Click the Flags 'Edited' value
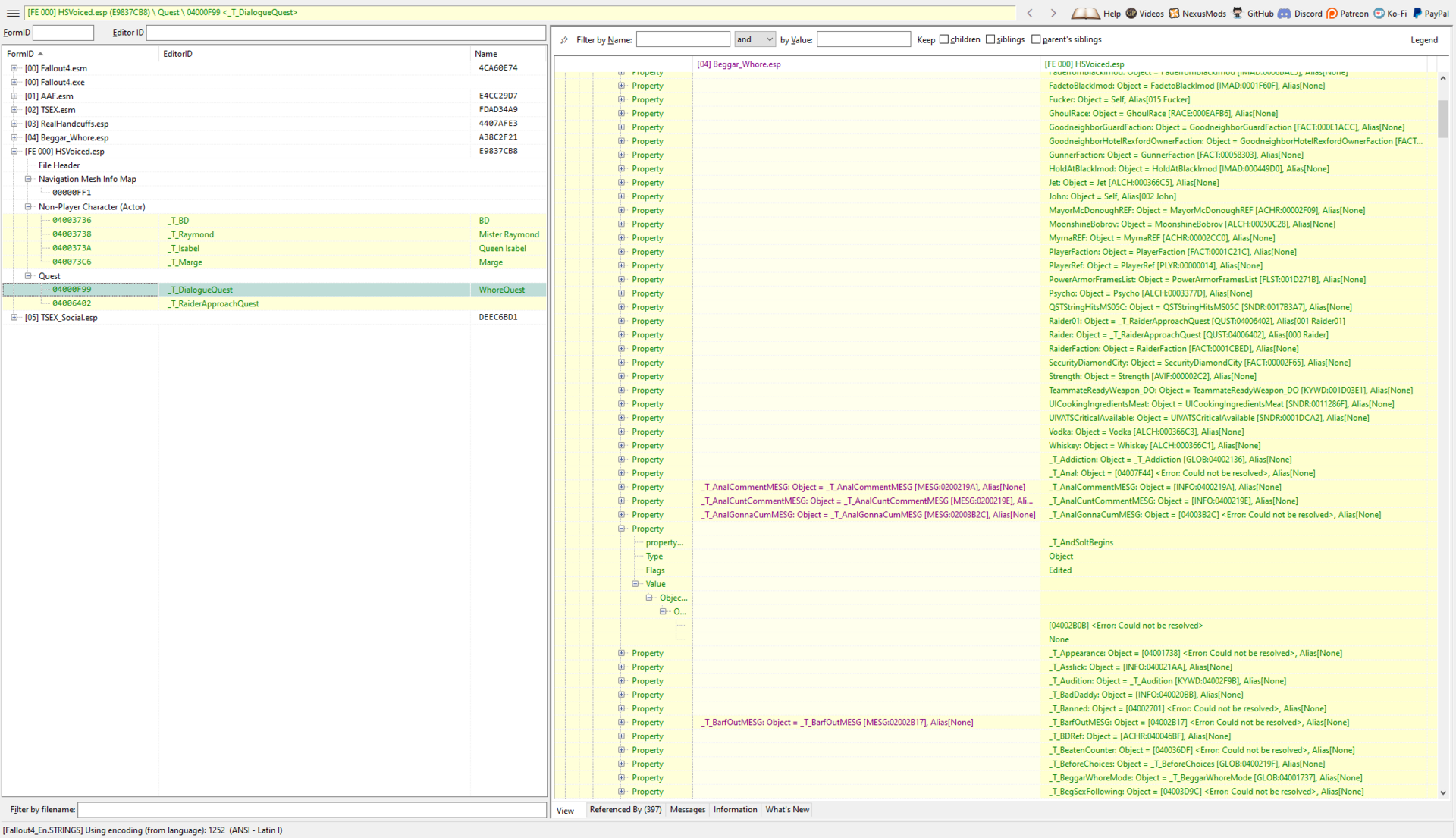The height and width of the screenshot is (838, 1456). [1060, 570]
